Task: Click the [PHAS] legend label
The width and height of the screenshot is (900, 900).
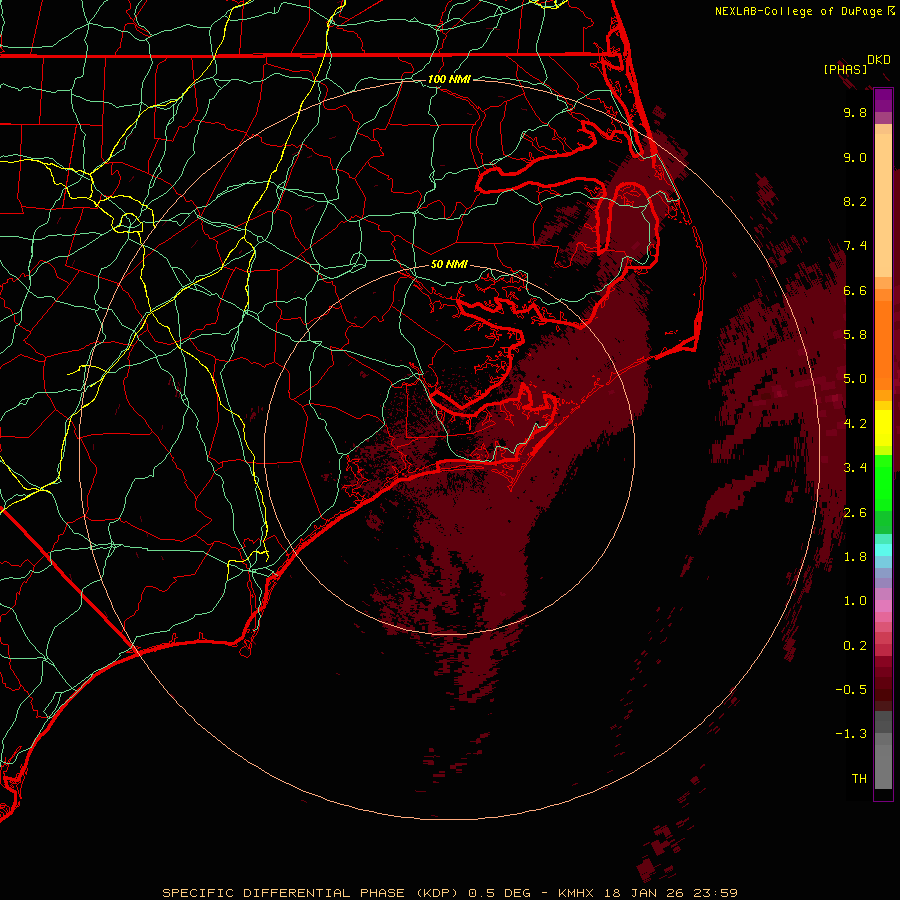Action: [845, 69]
